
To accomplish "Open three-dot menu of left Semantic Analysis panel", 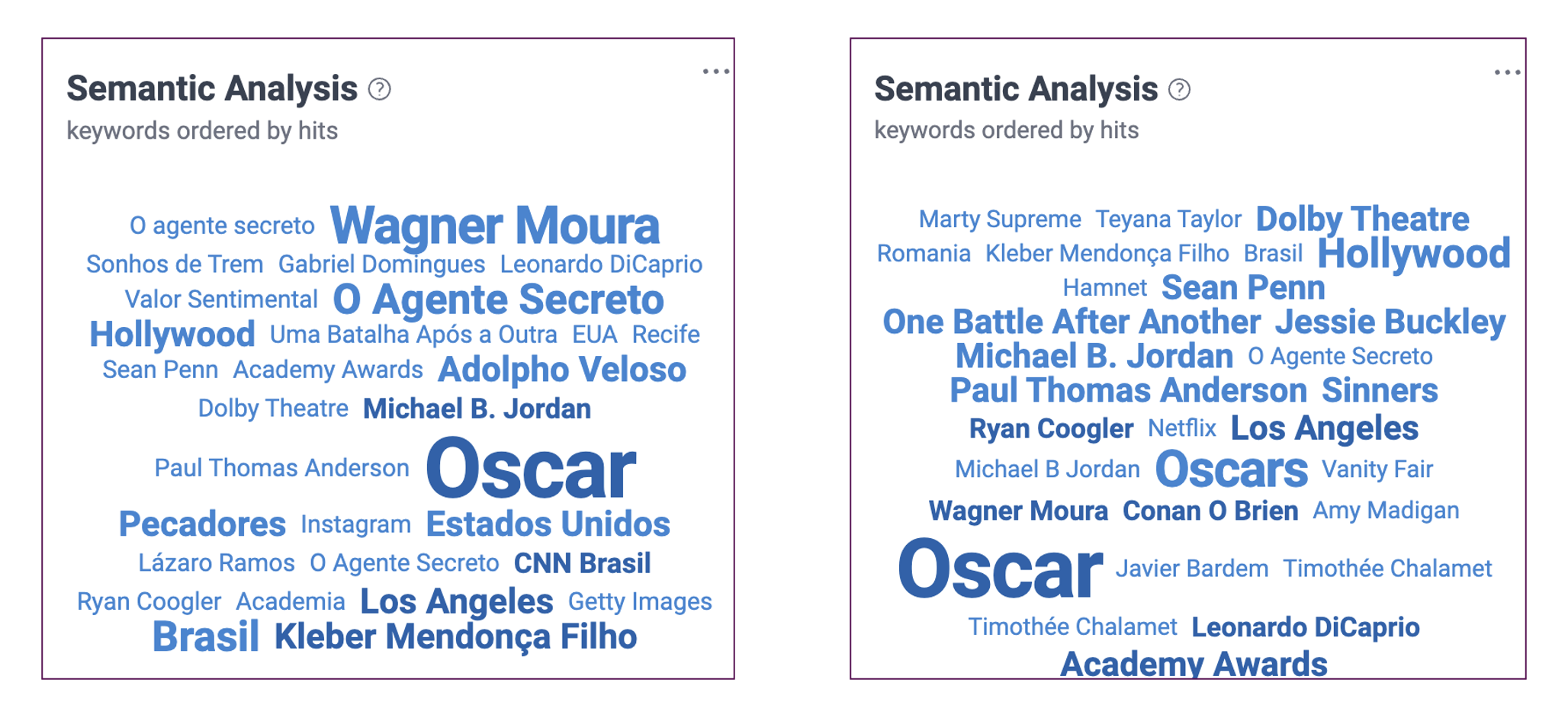I will [715, 72].
